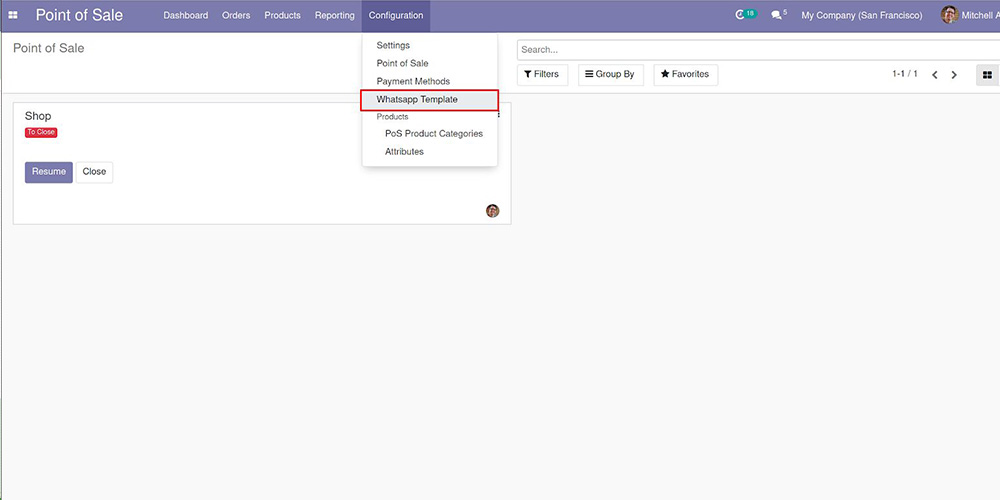Viewport: 1000px width, 500px height.
Task: Click the user avatar on Shop card
Action: click(x=492, y=211)
